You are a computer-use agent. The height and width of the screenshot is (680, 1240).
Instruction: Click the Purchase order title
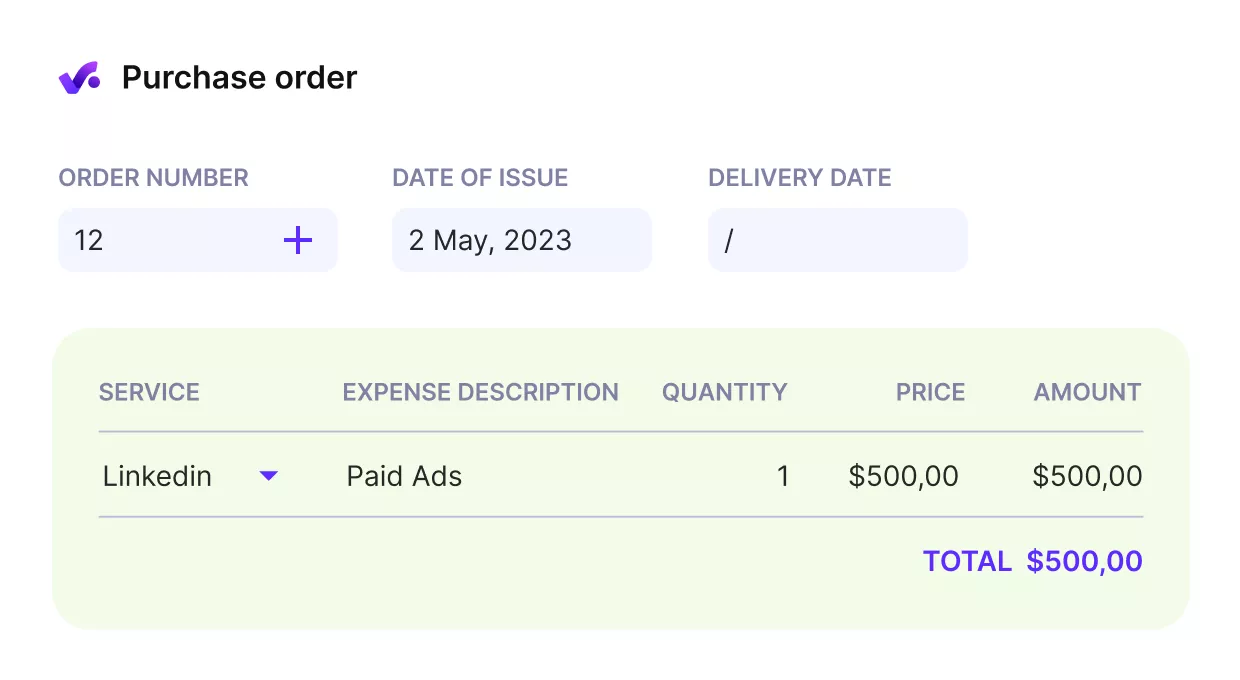pos(239,76)
